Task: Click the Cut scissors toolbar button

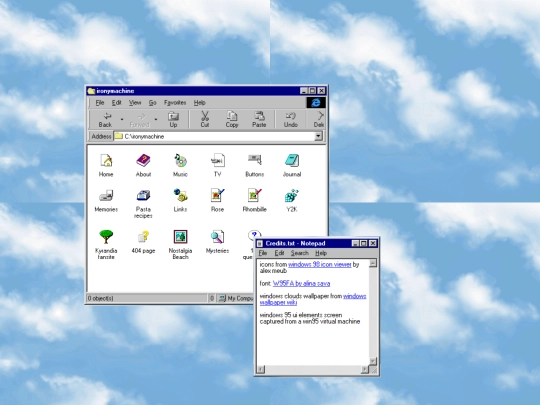Action: pyautogui.click(x=205, y=120)
